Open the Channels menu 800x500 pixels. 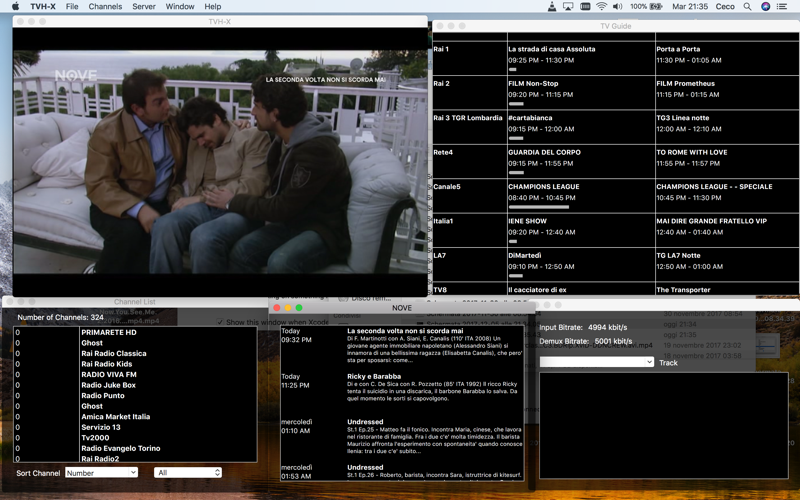pos(105,7)
